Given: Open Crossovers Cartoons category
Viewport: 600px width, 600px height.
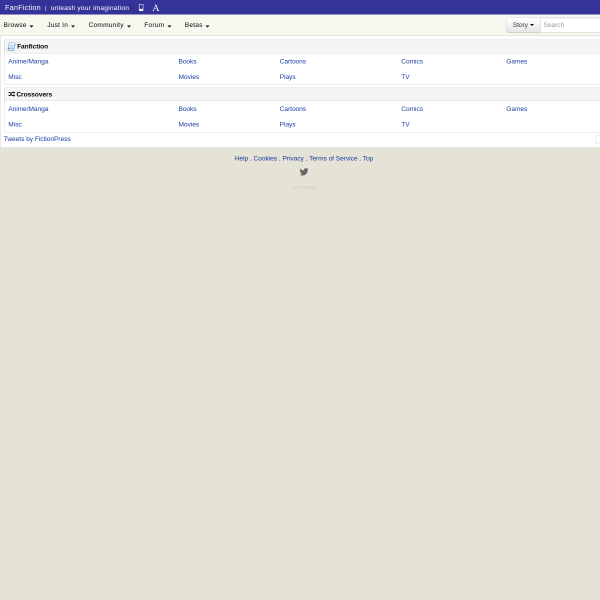Looking at the screenshot, I should coord(293,109).
